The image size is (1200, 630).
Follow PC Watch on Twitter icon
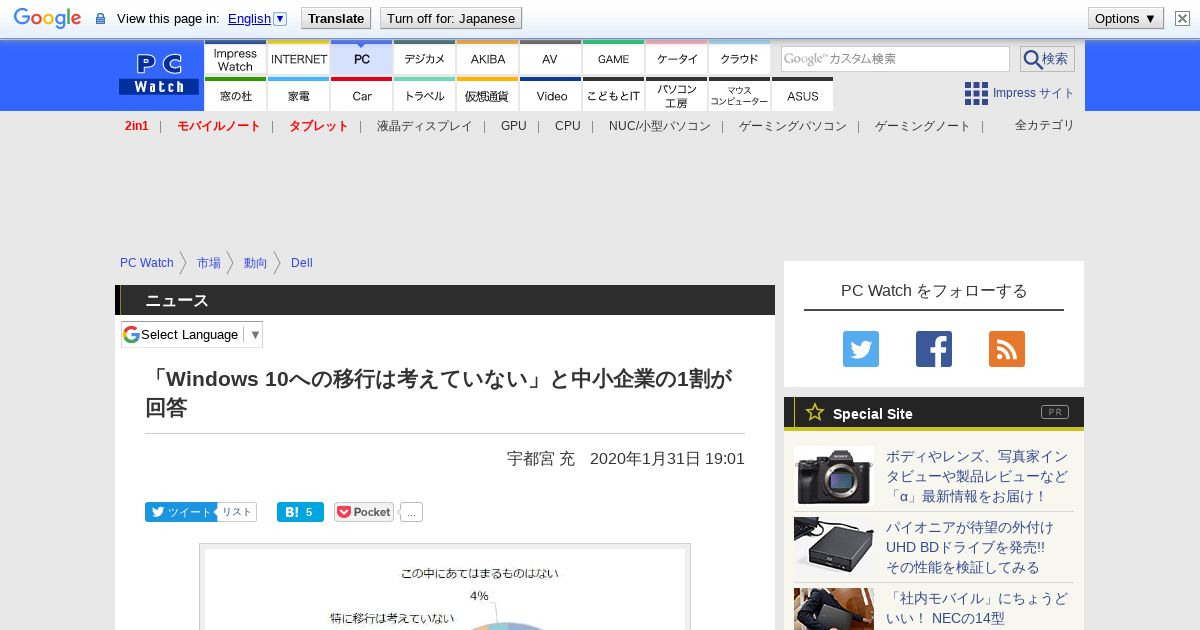click(861, 349)
